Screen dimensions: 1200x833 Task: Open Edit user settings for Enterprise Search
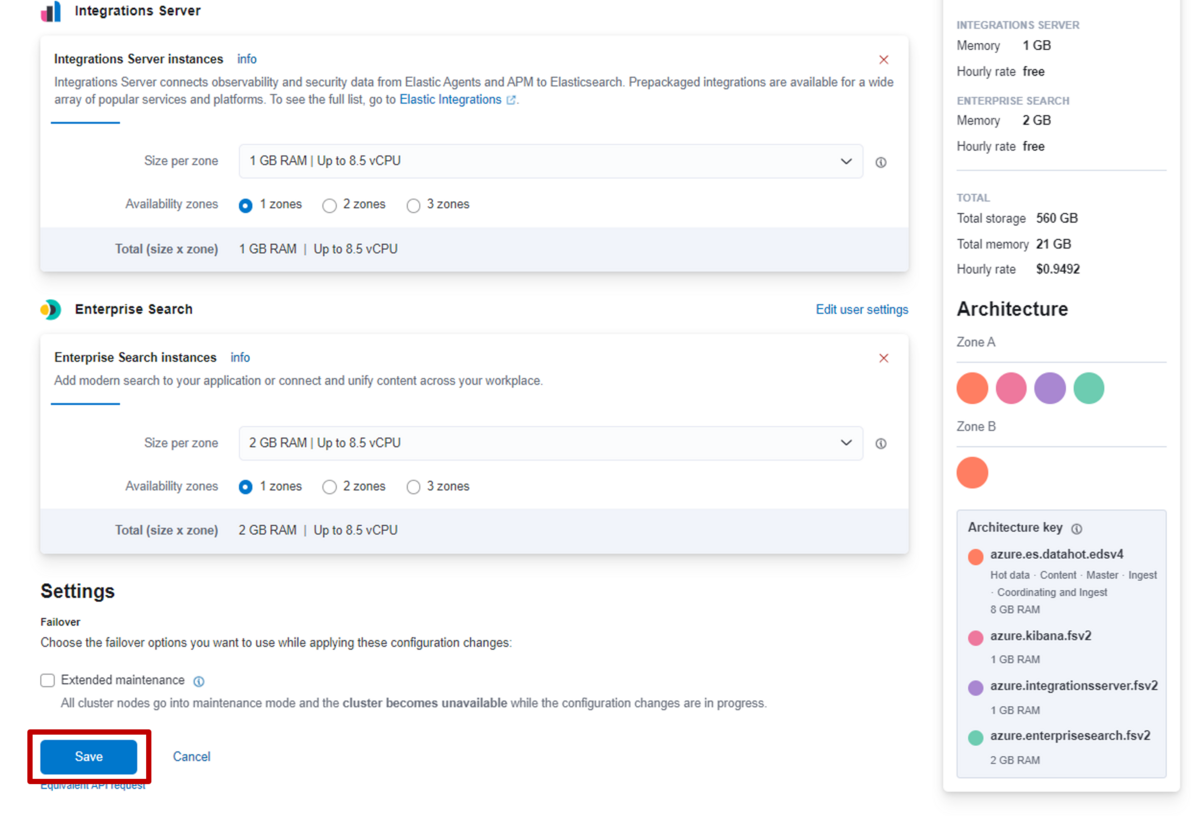click(862, 309)
